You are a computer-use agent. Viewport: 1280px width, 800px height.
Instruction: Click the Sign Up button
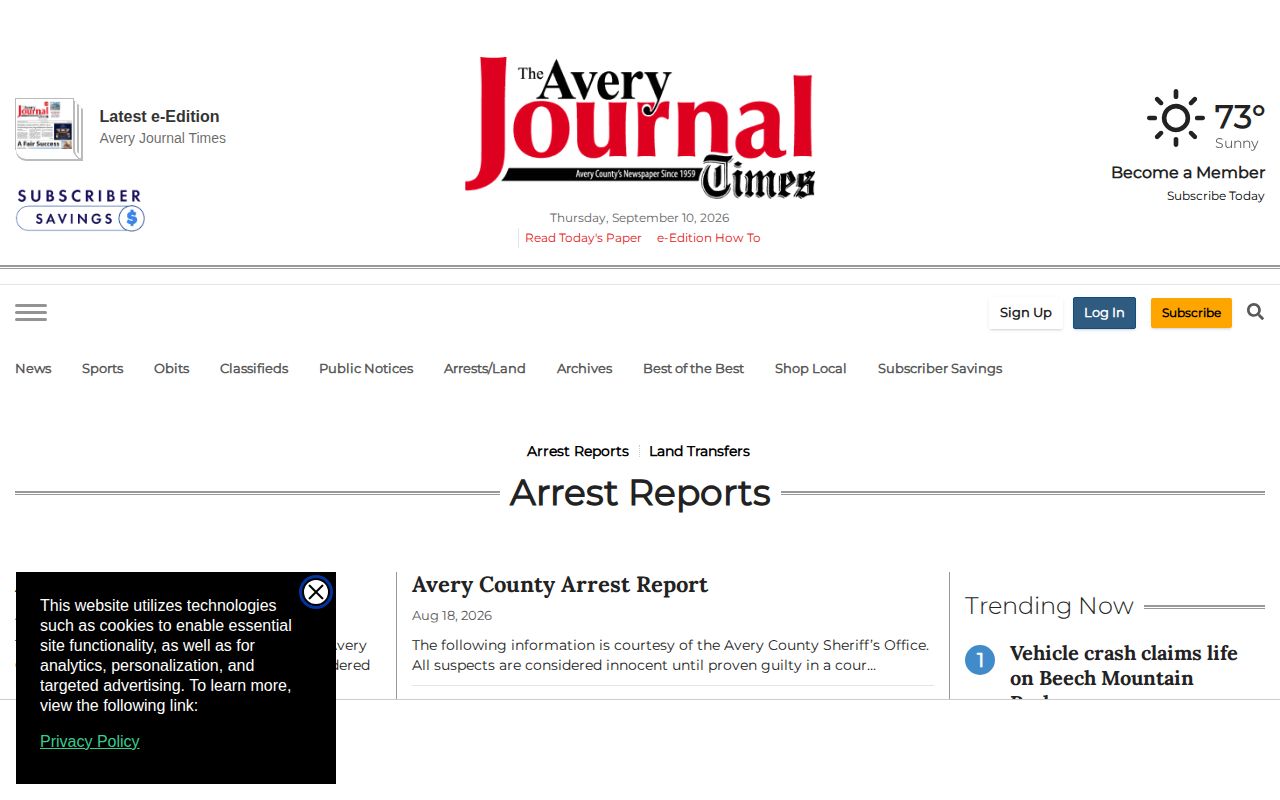pyautogui.click(x=1026, y=313)
